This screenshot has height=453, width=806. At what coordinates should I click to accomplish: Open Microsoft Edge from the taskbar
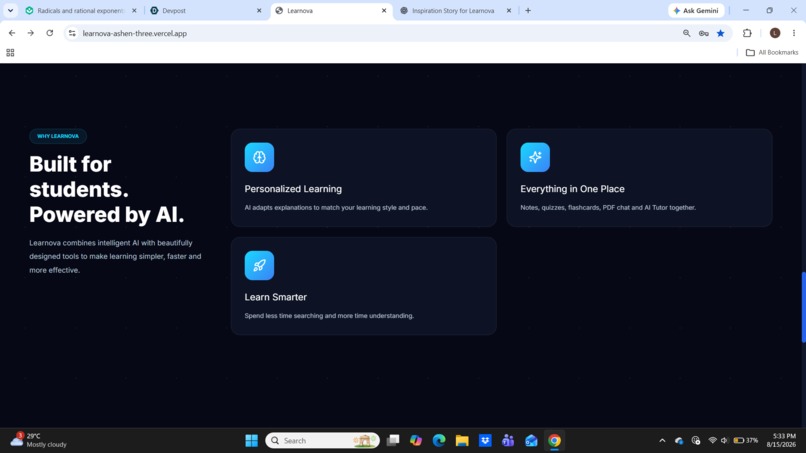439,441
